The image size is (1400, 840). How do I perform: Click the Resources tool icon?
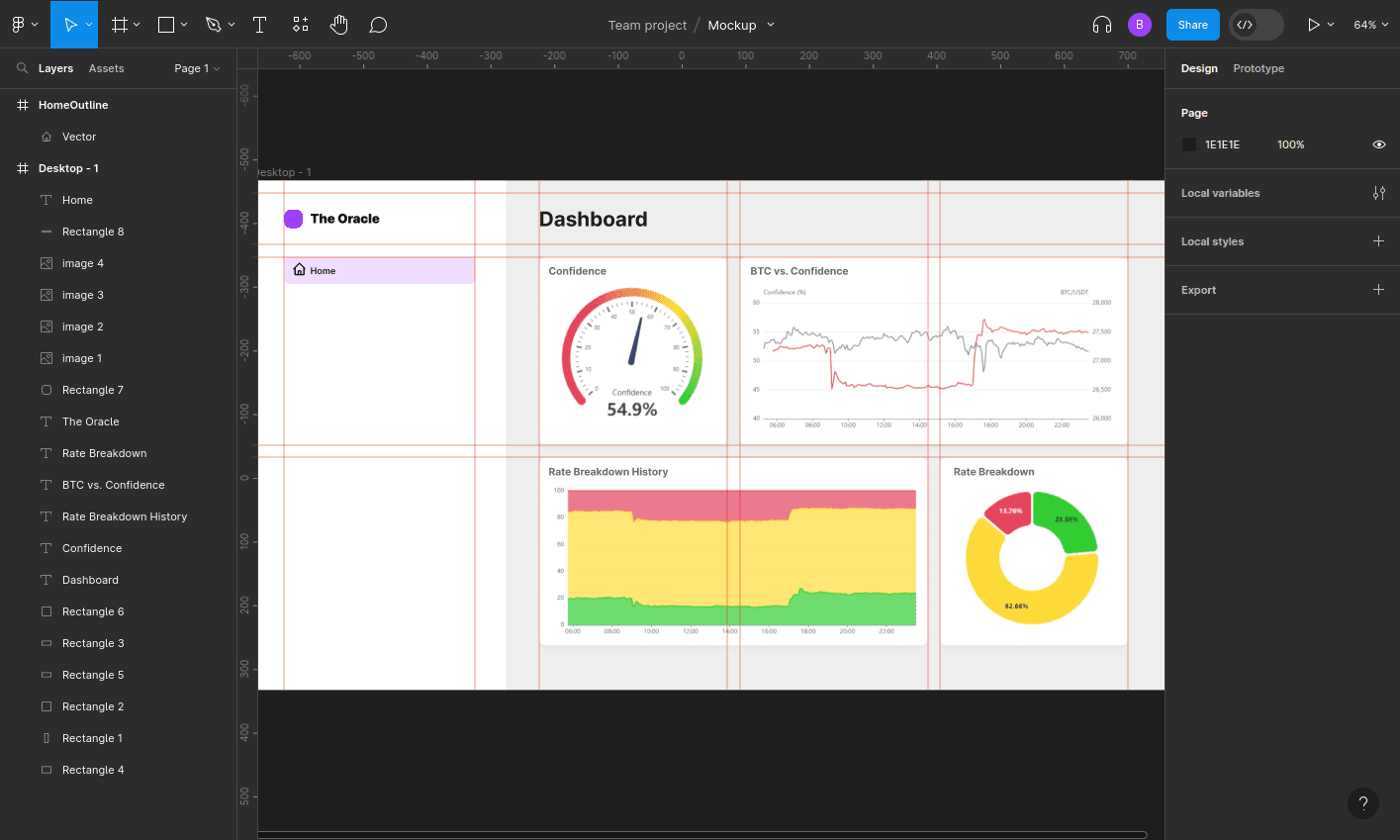point(301,25)
